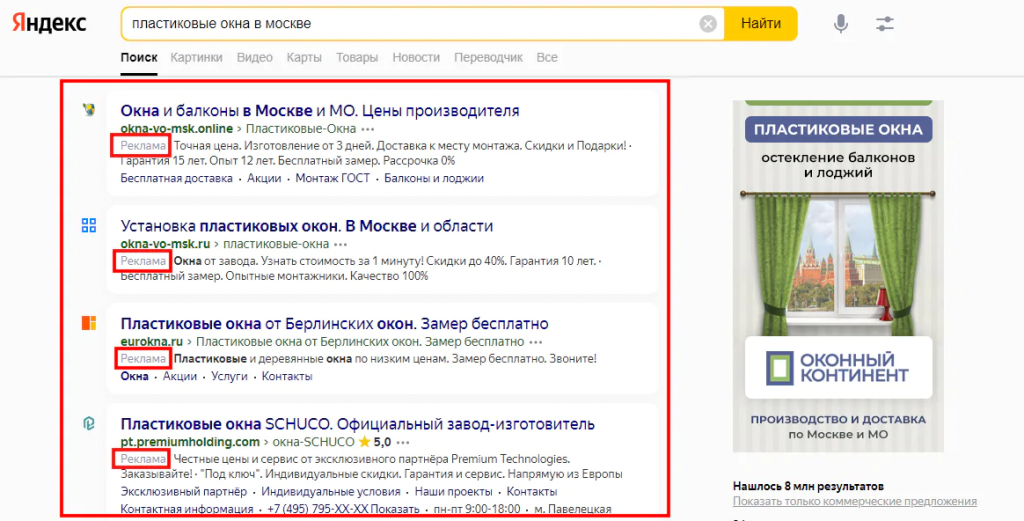The height and width of the screenshot is (521, 1024).
Task: Open Контакты sitelink under eurokna.ru
Action: coord(287,376)
